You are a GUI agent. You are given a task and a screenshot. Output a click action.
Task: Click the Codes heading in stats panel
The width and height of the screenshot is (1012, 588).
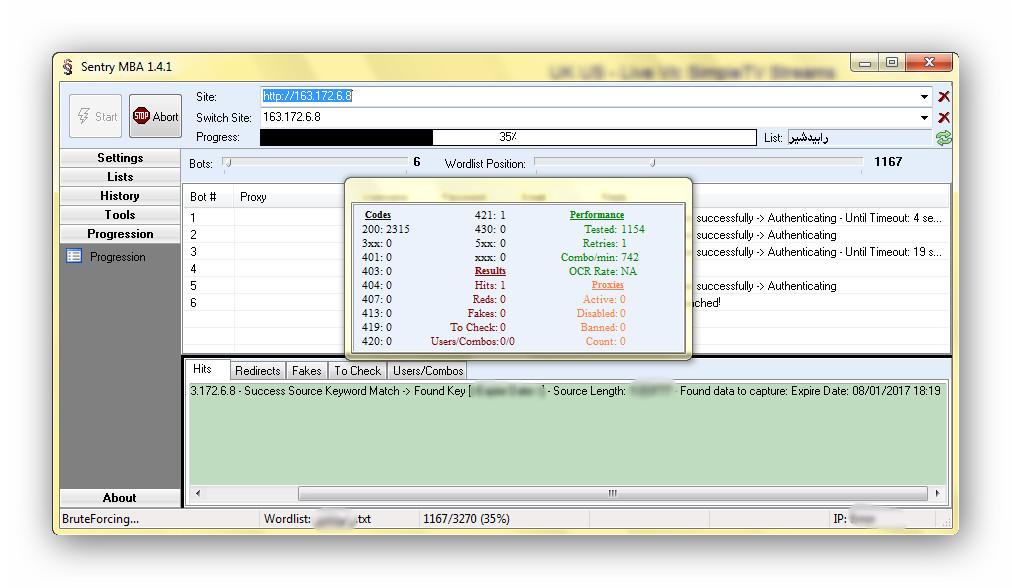[378, 215]
